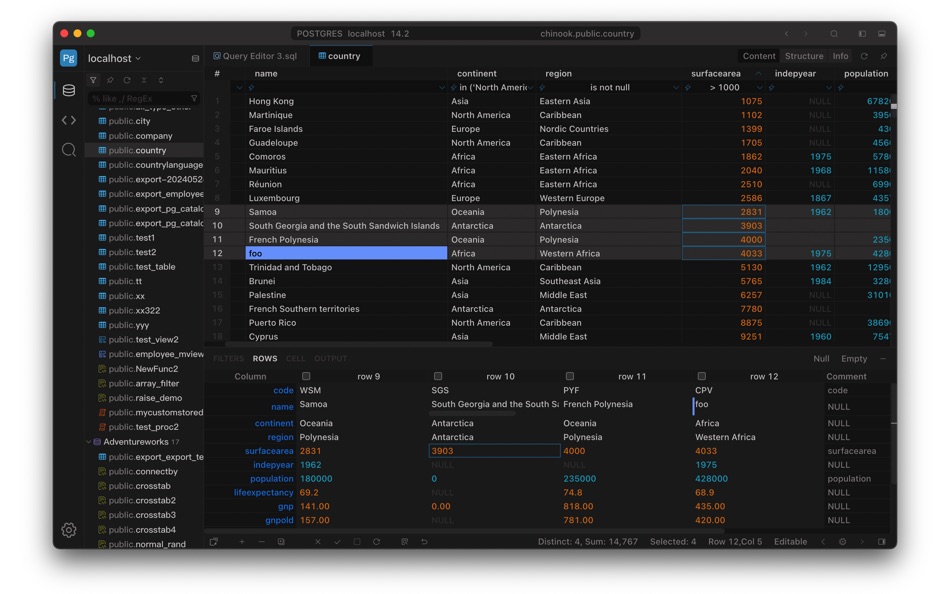Open title bar search magnifier

pyautogui.click(x=834, y=33)
